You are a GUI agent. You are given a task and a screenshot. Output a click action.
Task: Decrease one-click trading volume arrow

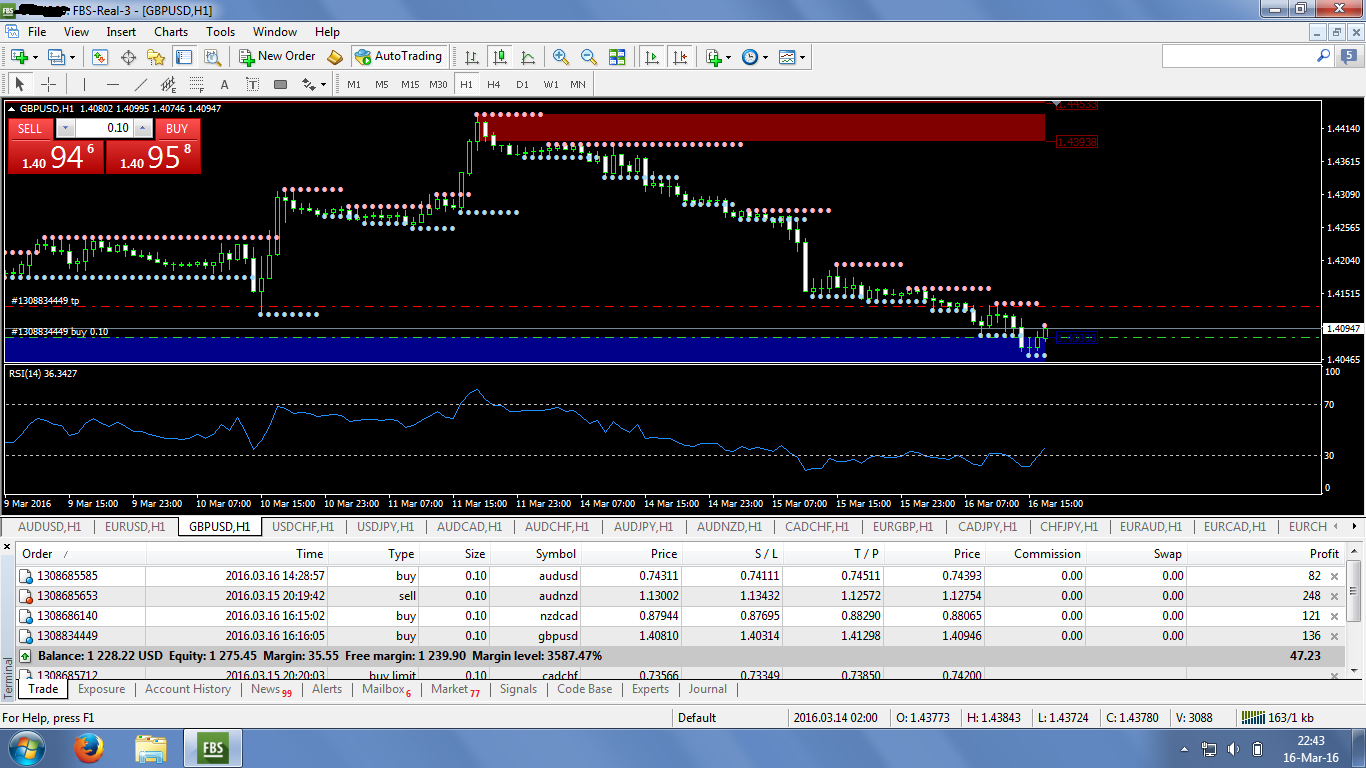pyautogui.click(x=65, y=128)
